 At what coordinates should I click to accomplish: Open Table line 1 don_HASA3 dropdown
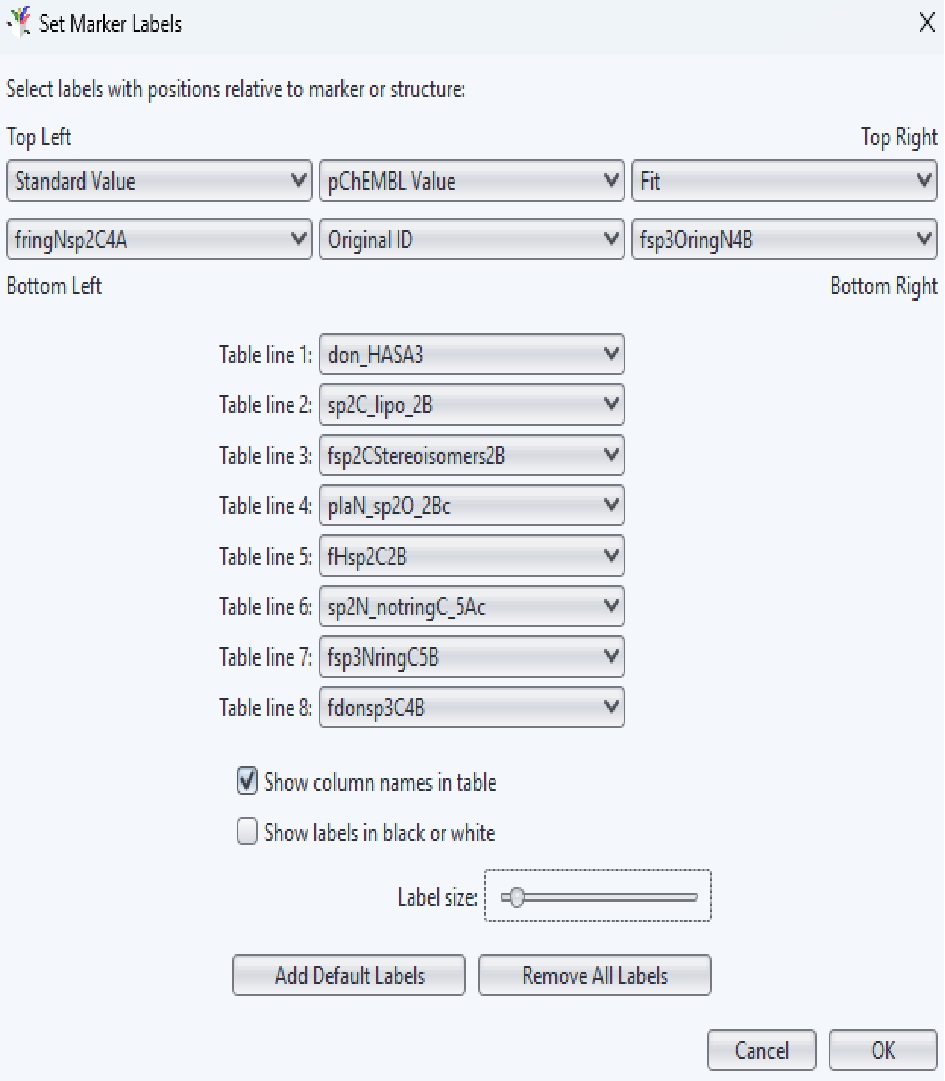(471, 354)
